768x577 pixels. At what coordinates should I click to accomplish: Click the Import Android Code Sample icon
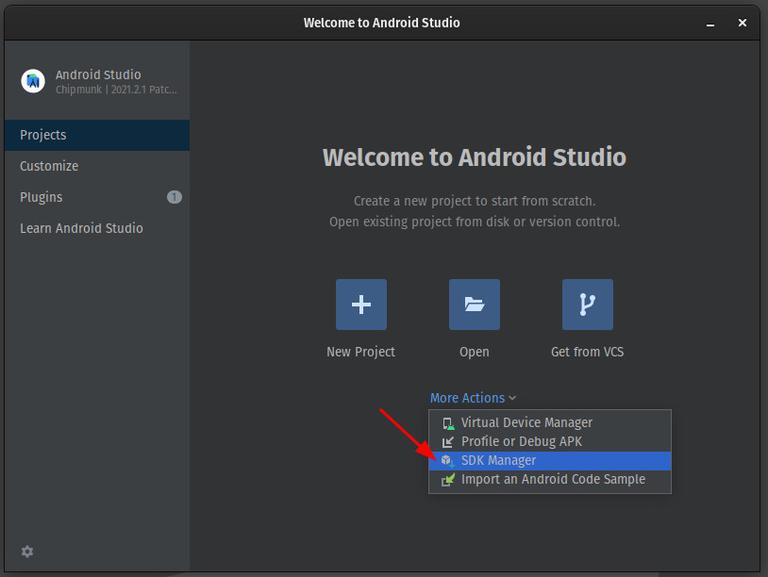coord(448,480)
